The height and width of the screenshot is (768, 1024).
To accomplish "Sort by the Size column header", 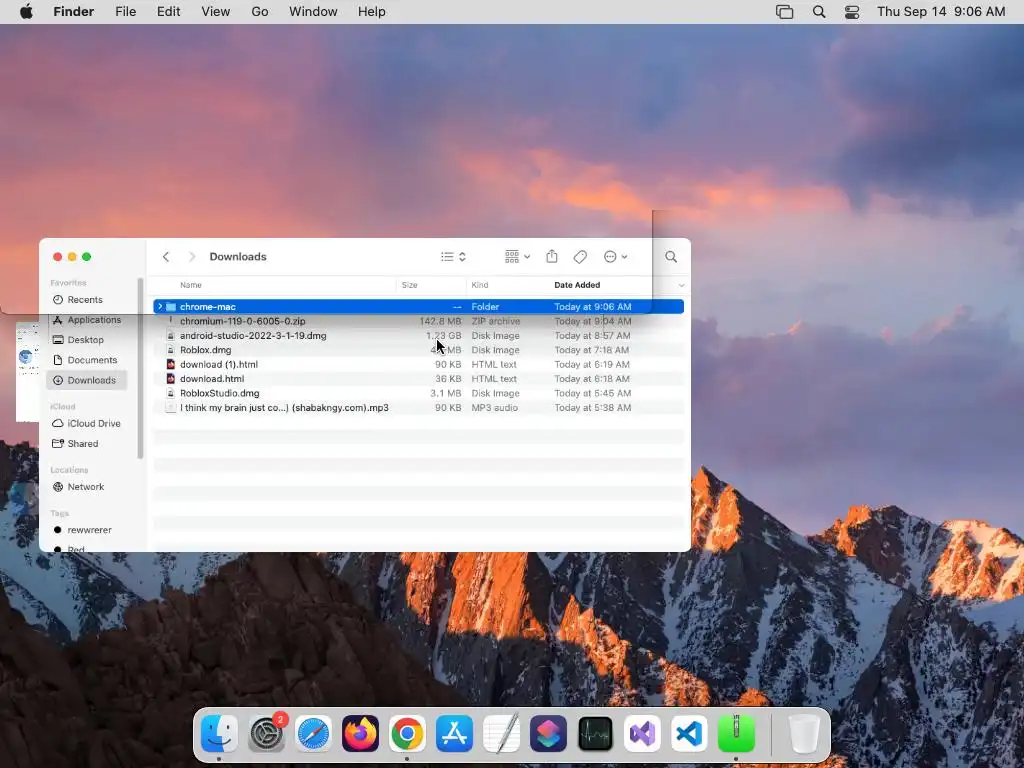I will (x=409, y=285).
